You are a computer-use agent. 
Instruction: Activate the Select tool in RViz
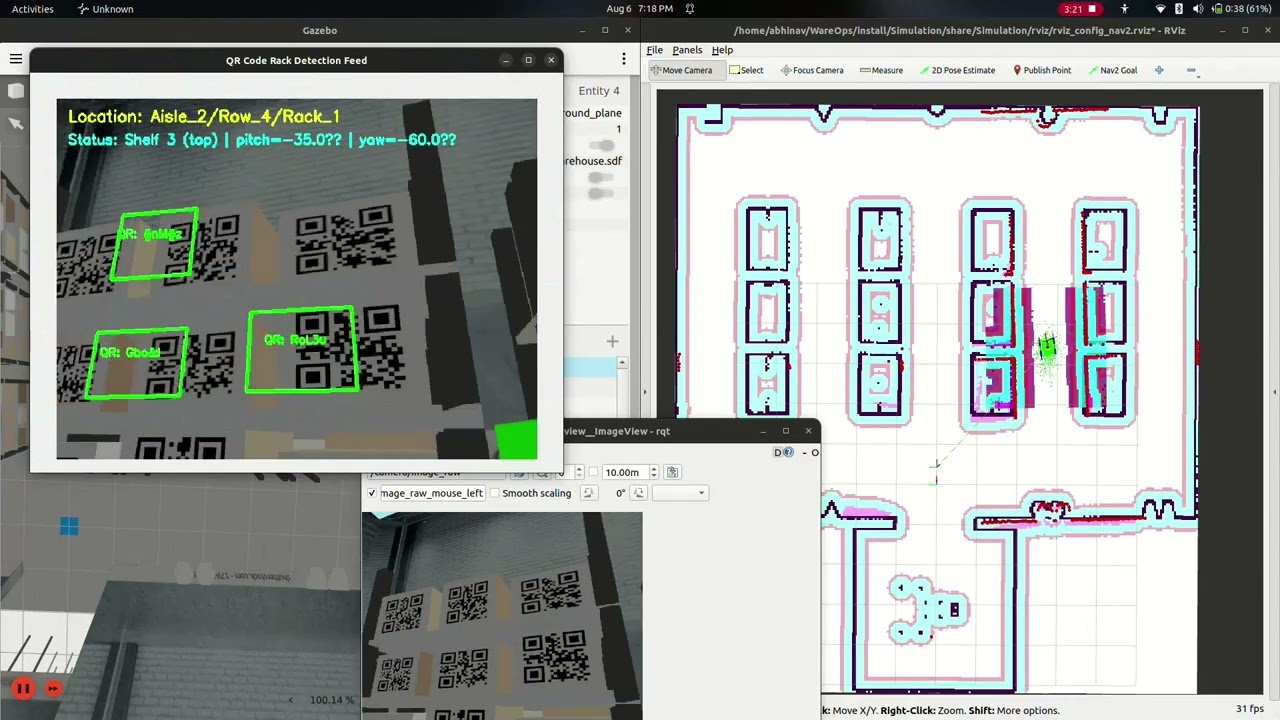click(746, 70)
